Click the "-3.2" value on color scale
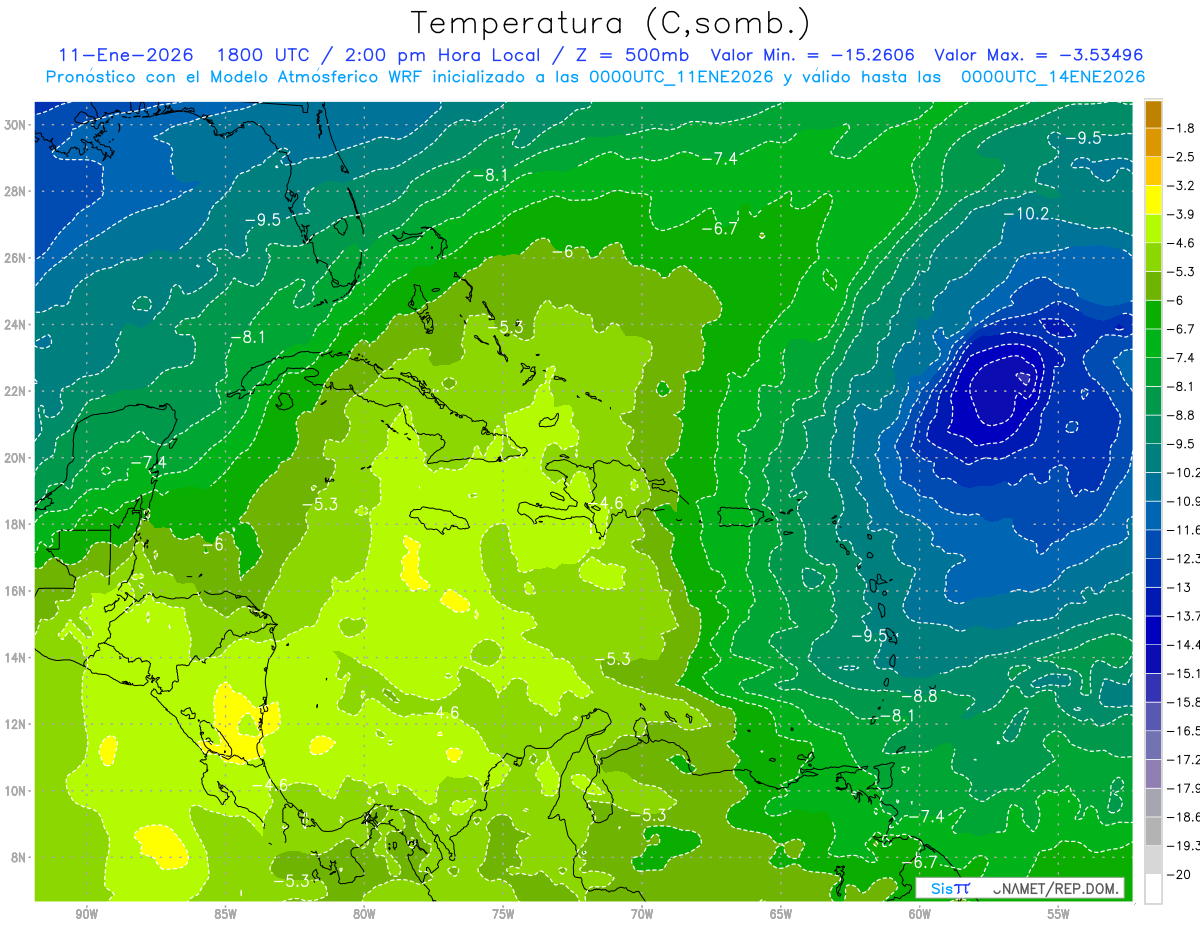Viewport: 1200px width, 927px height. [1181, 186]
